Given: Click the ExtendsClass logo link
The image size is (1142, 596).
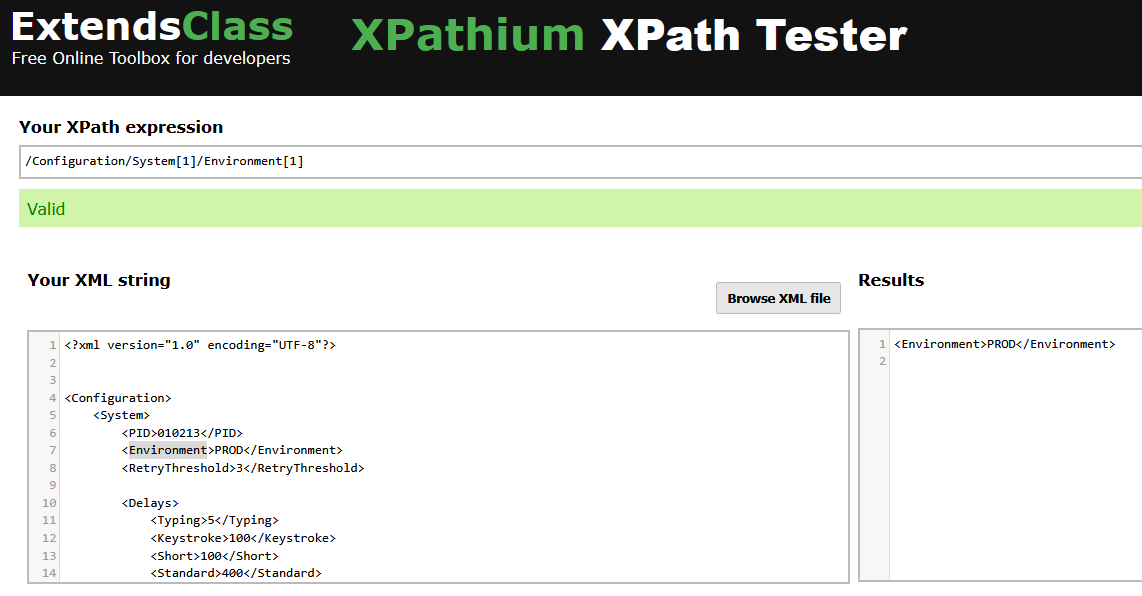Looking at the screenshot, I should point(152,27).
